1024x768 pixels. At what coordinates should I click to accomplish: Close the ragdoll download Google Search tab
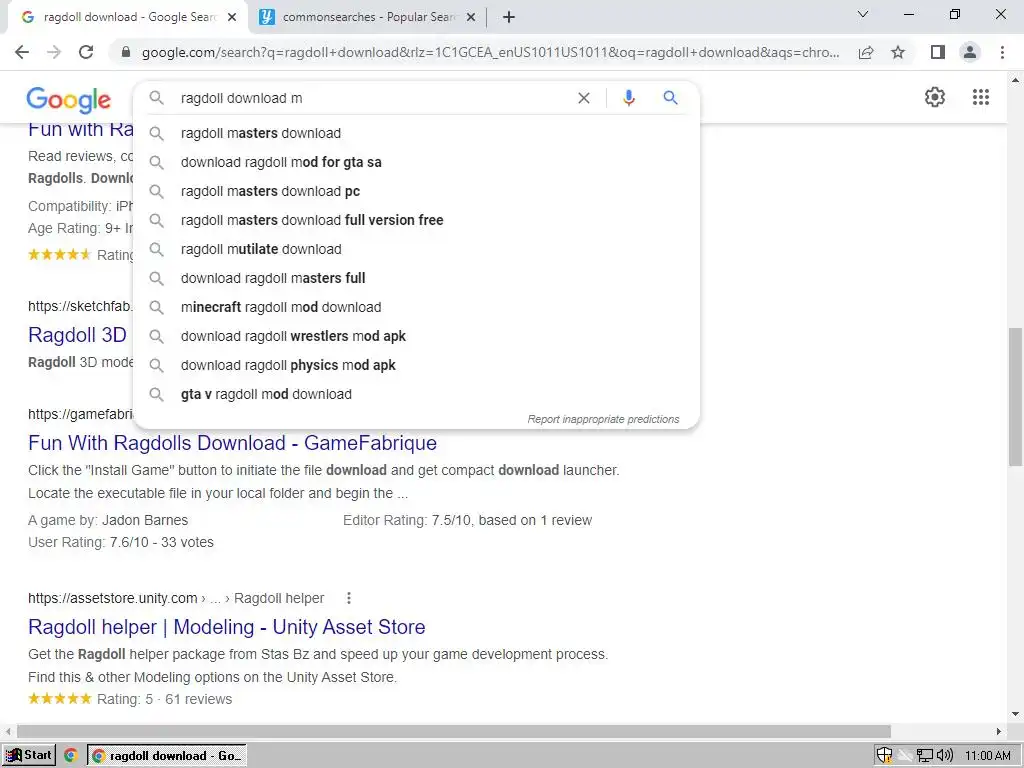(232, 18)
